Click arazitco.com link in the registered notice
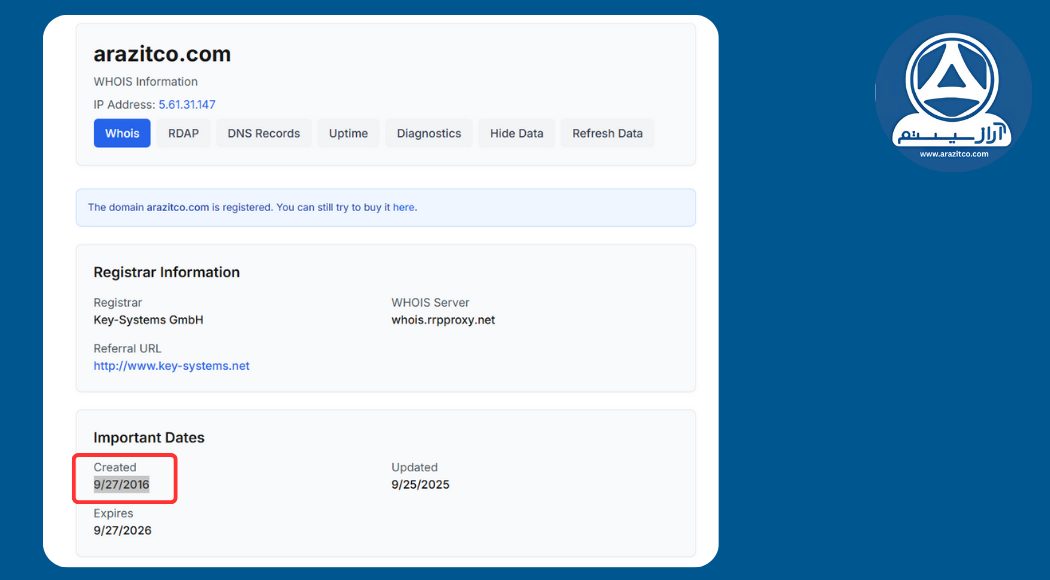 coord(177,208)
